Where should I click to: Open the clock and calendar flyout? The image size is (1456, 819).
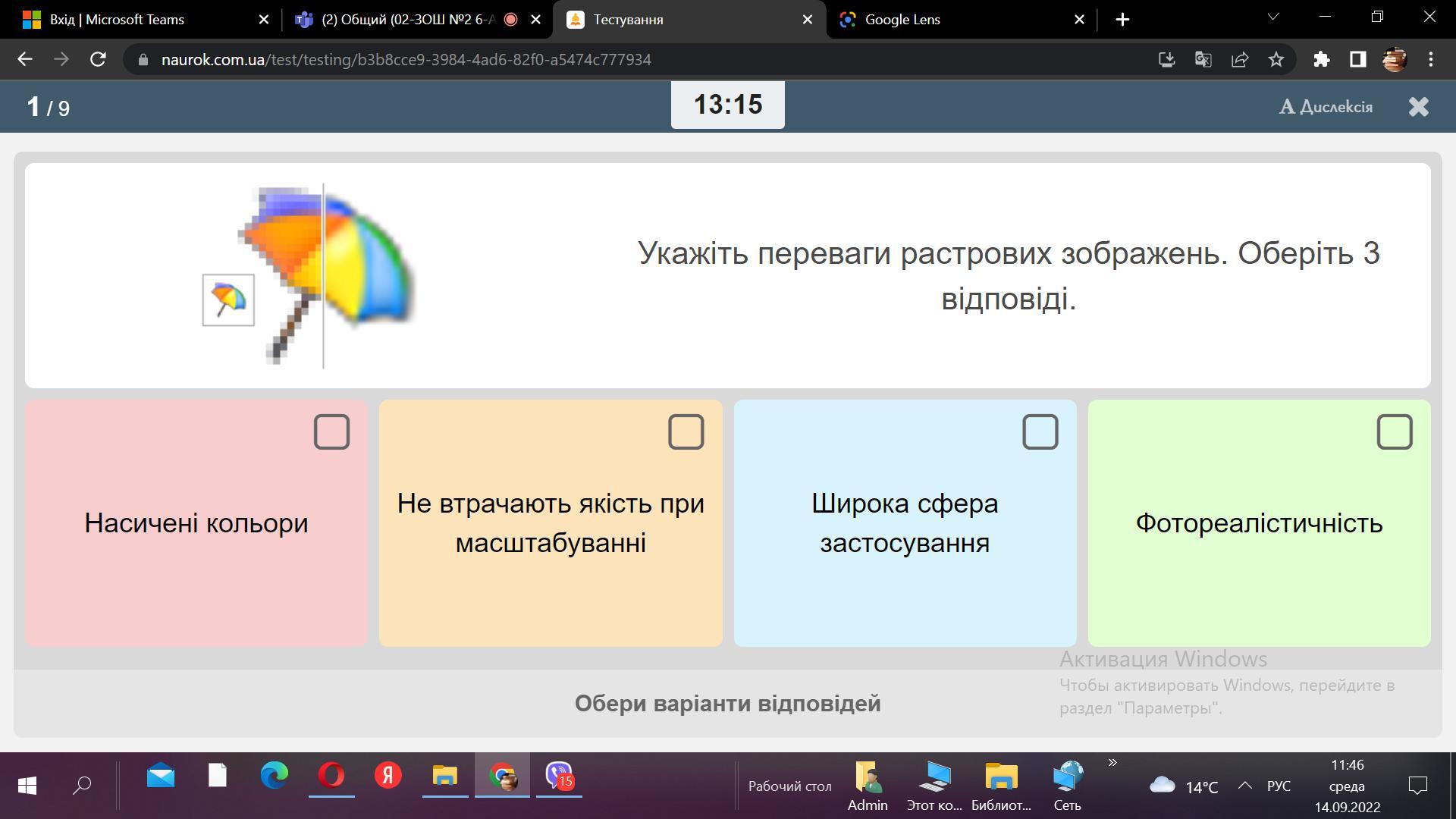pyautogui.click(x=1347, y=786)
